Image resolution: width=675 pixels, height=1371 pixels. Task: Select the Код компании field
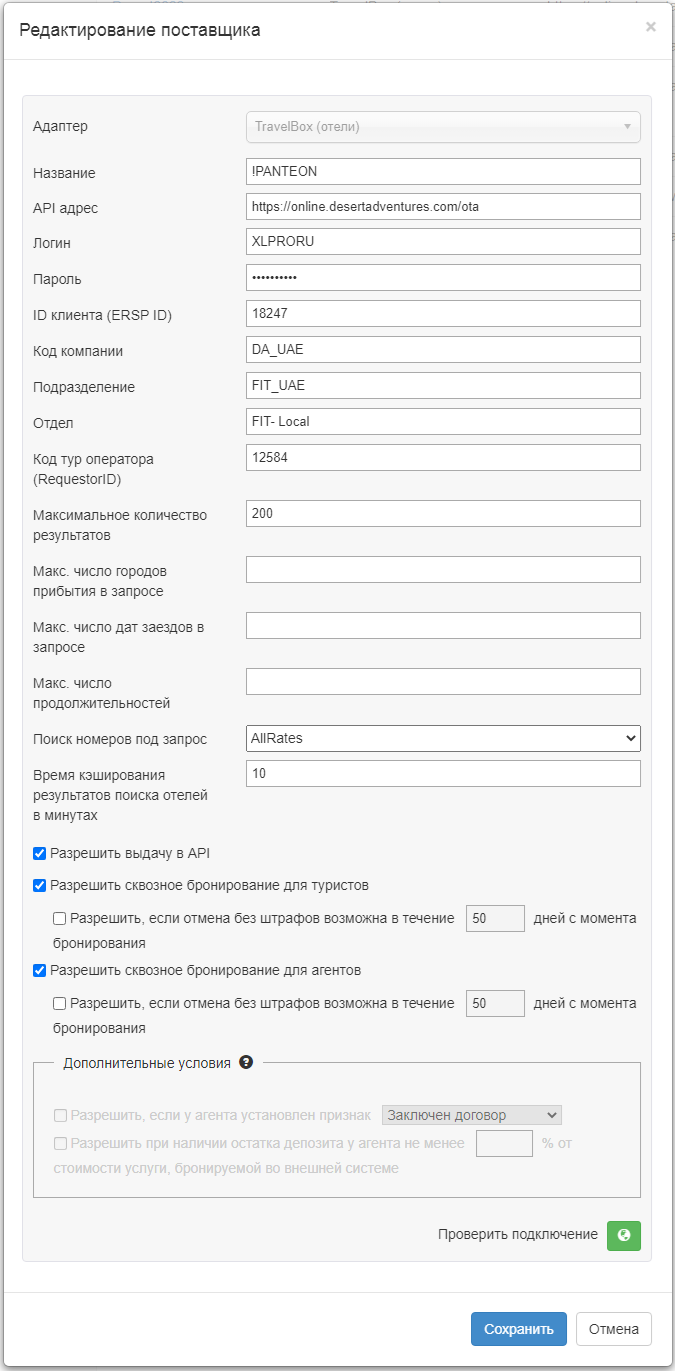coord(443,349)
